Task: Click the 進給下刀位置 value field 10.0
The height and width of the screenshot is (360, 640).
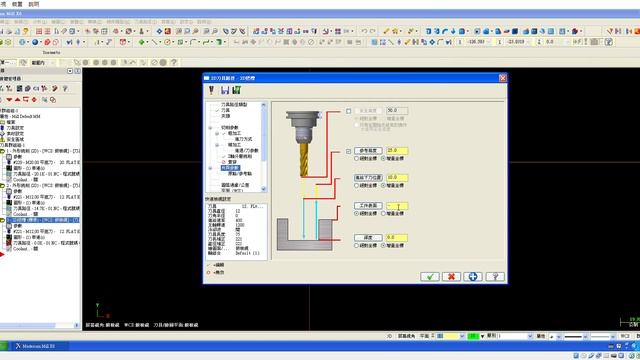Action: click(397, 178)
